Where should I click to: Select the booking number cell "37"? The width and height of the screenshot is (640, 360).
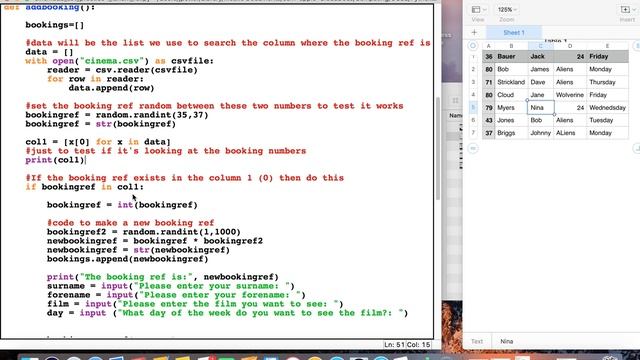489,133
